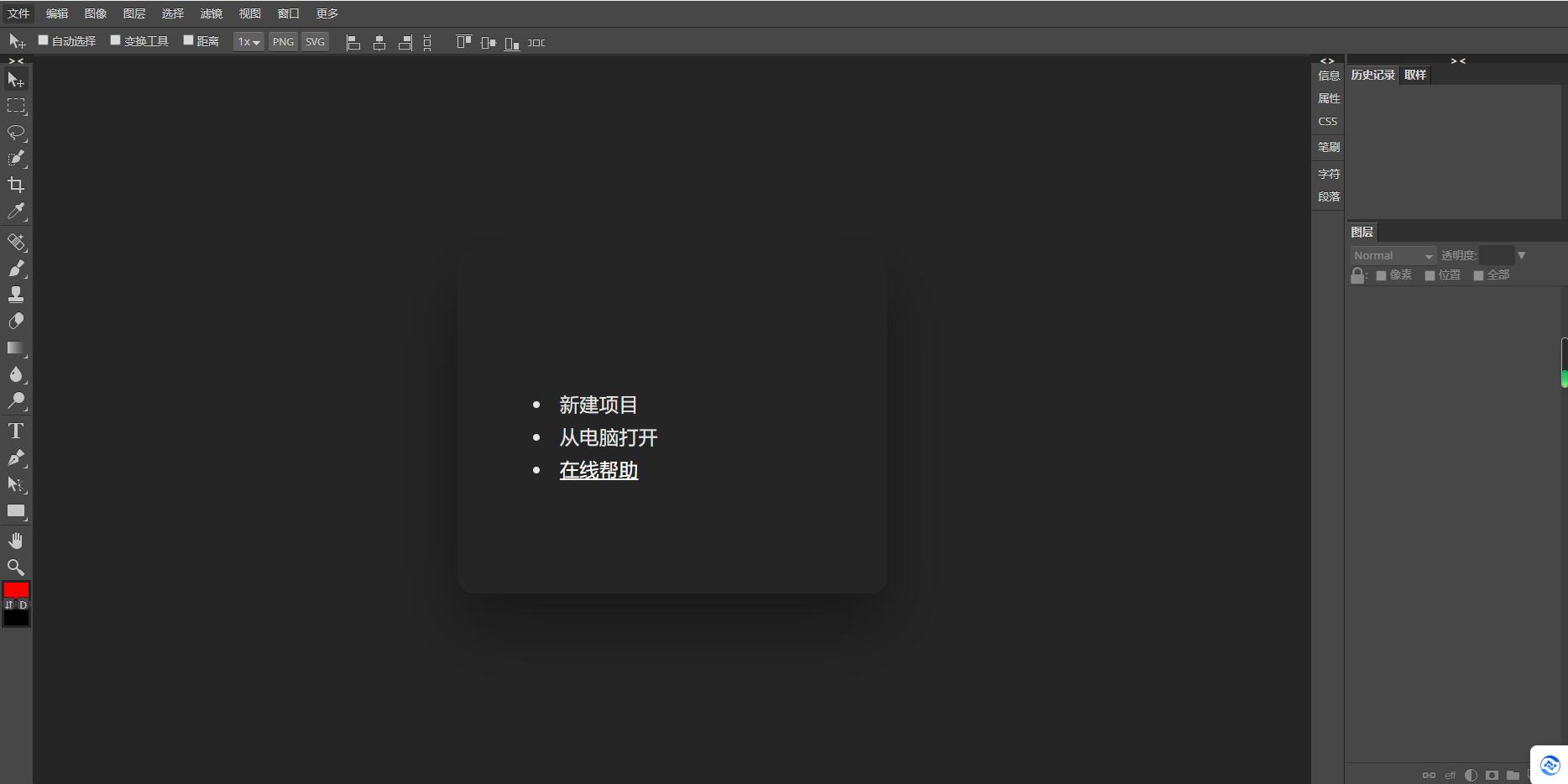Toggle the 像素 lock checkbox in Layers panel
Screen dimensions: 1568x784
tap(1382, 274)
